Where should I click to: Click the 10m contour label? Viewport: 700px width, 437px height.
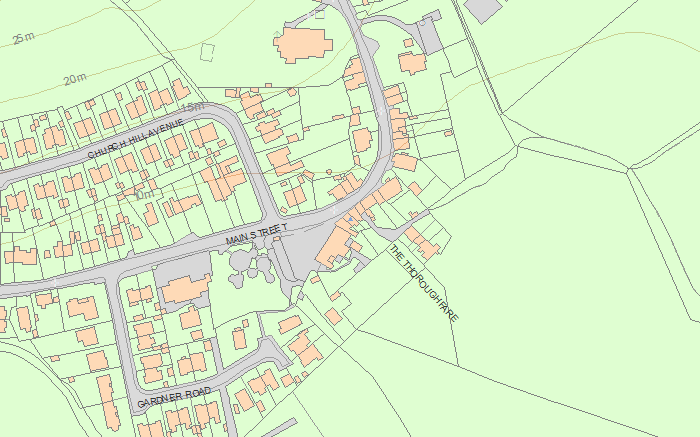[144, 194]
